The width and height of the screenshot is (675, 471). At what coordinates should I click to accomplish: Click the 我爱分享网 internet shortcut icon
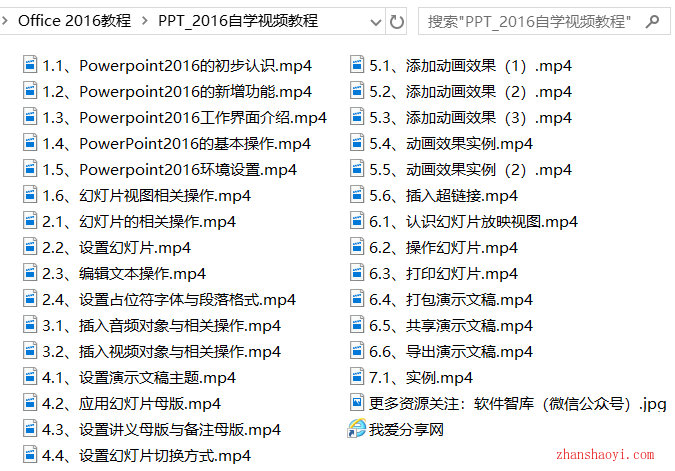coord(357,428)
